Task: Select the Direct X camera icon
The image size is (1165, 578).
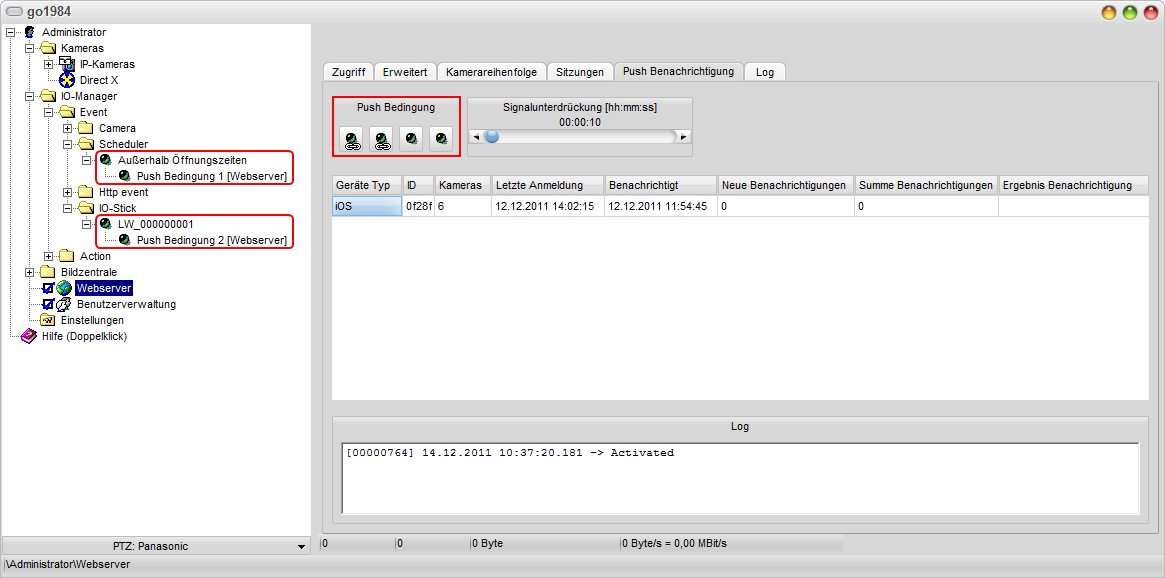Action: click(67, 80)
